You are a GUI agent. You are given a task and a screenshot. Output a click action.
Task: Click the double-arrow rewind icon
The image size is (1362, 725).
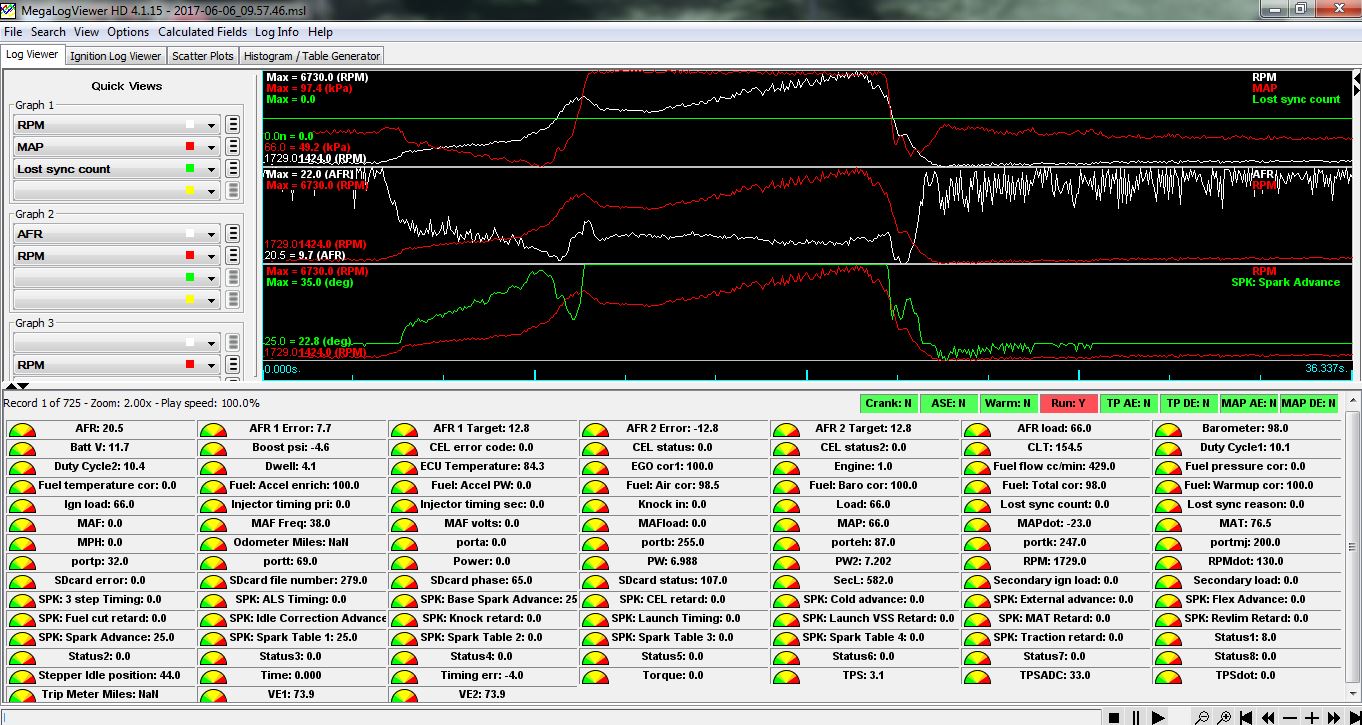[x=1268, y=717]
